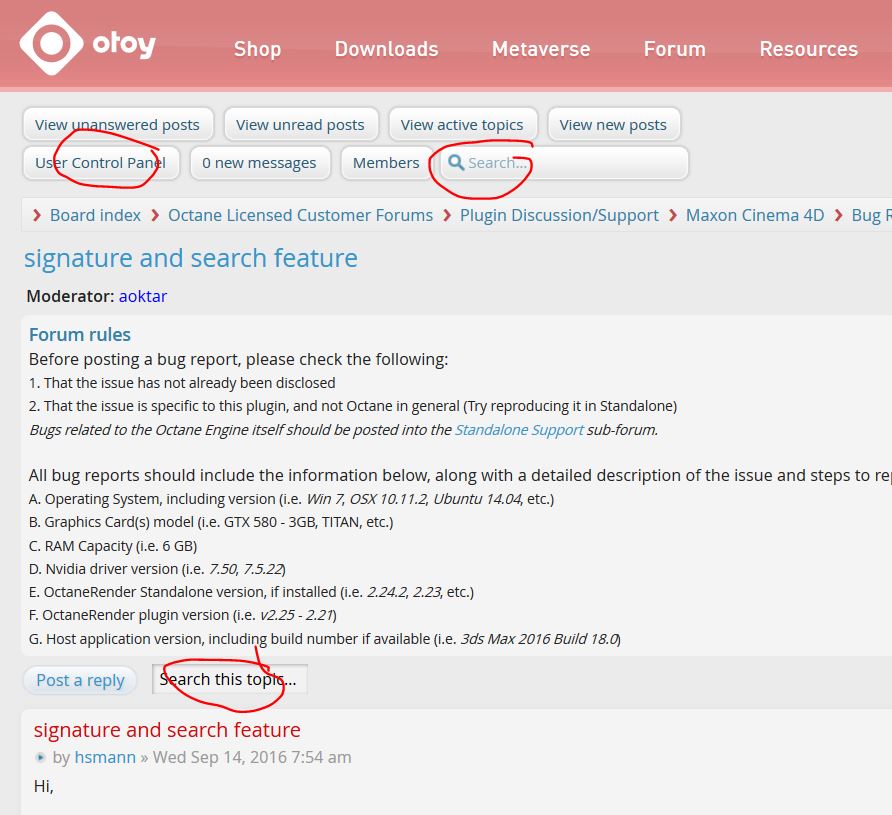
Task: Open the Shop menu
Action: 257,49
